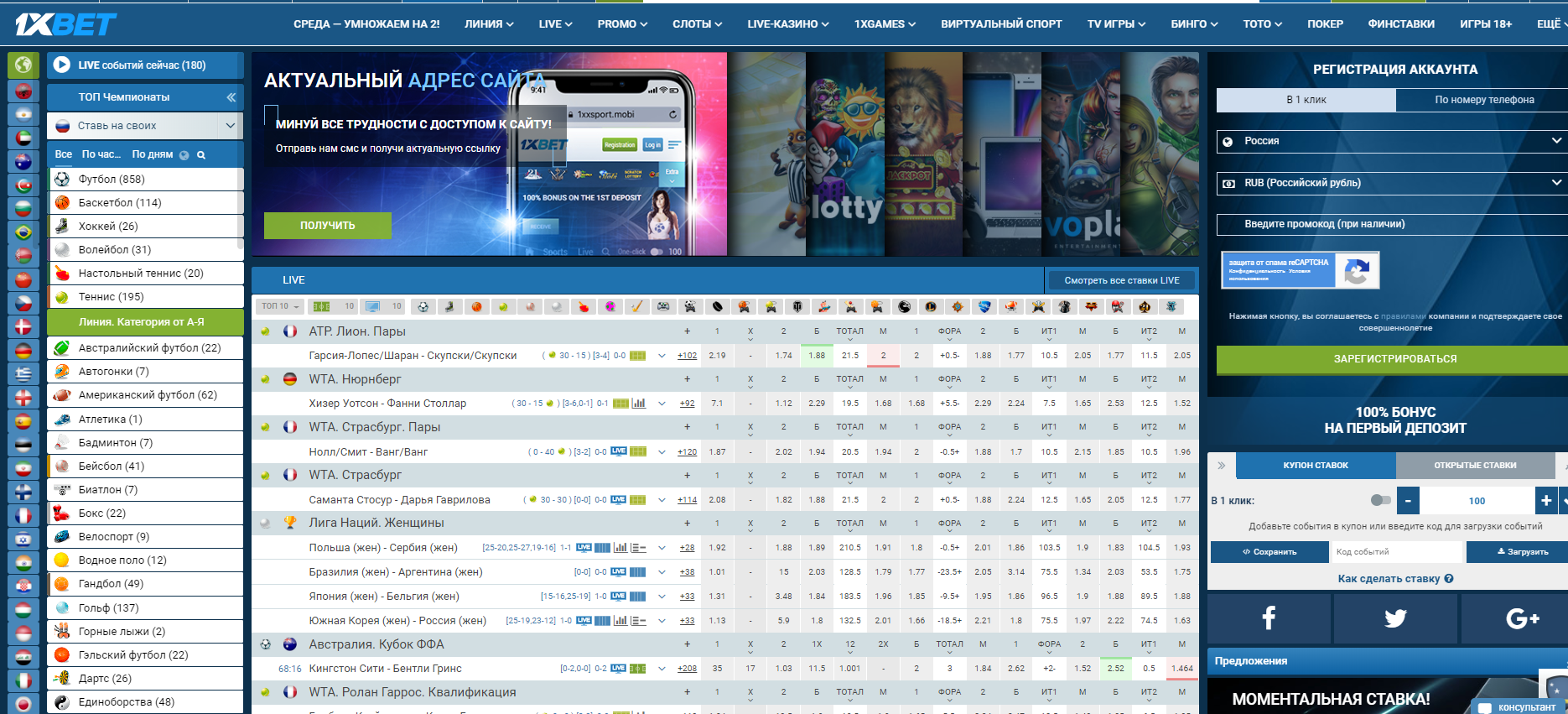
Task: Open the ПОКЕР menu item
Action: tap(1325, 24)
